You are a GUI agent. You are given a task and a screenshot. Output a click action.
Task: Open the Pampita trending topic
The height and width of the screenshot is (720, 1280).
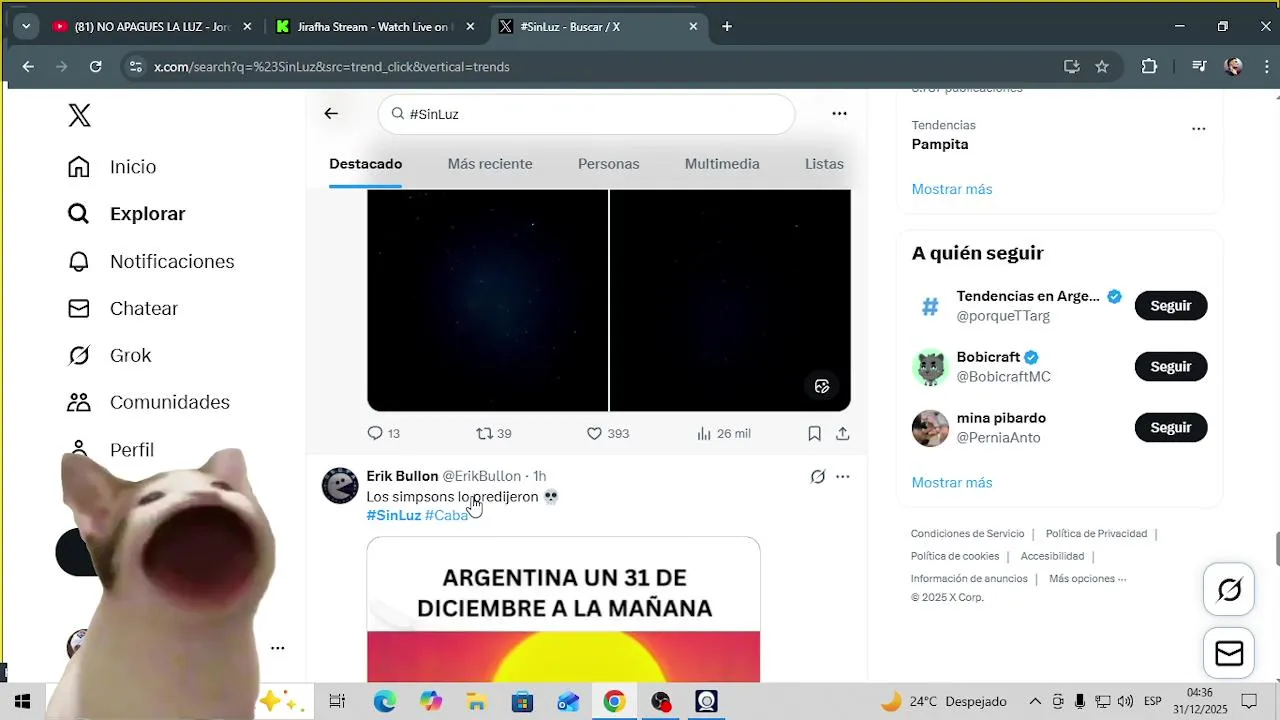coord(940,144)
